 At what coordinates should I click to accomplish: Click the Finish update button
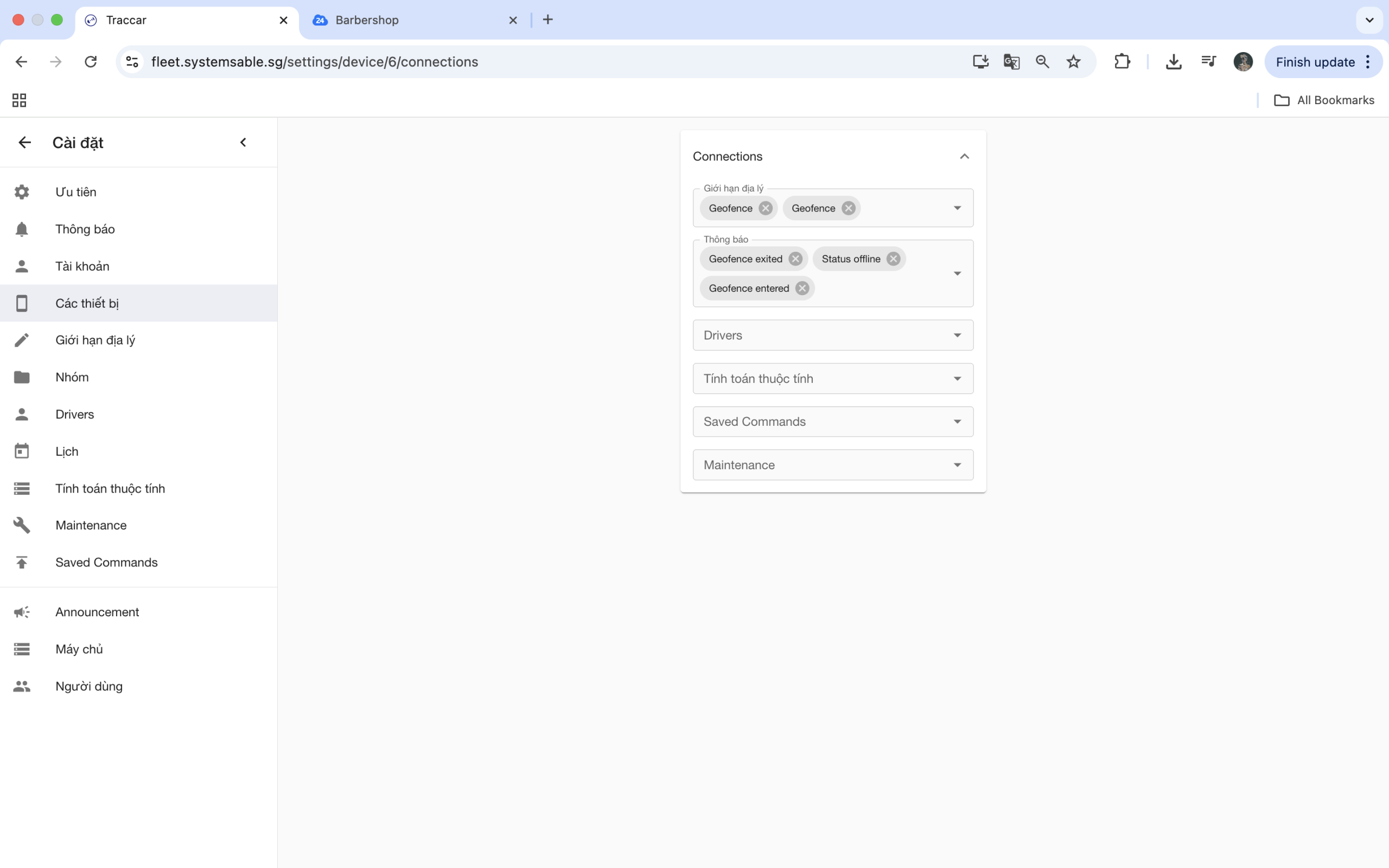tap(1314, 62)
